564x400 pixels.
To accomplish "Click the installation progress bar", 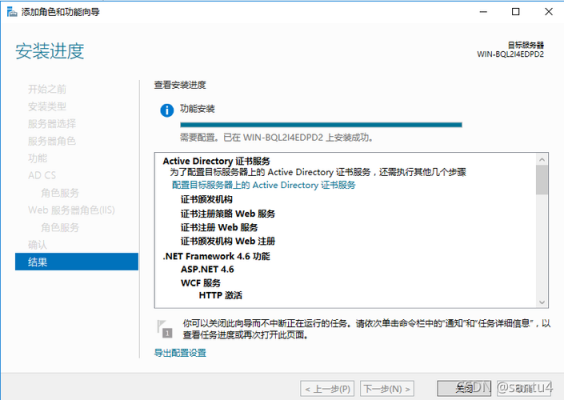I will tap(321, 125).
